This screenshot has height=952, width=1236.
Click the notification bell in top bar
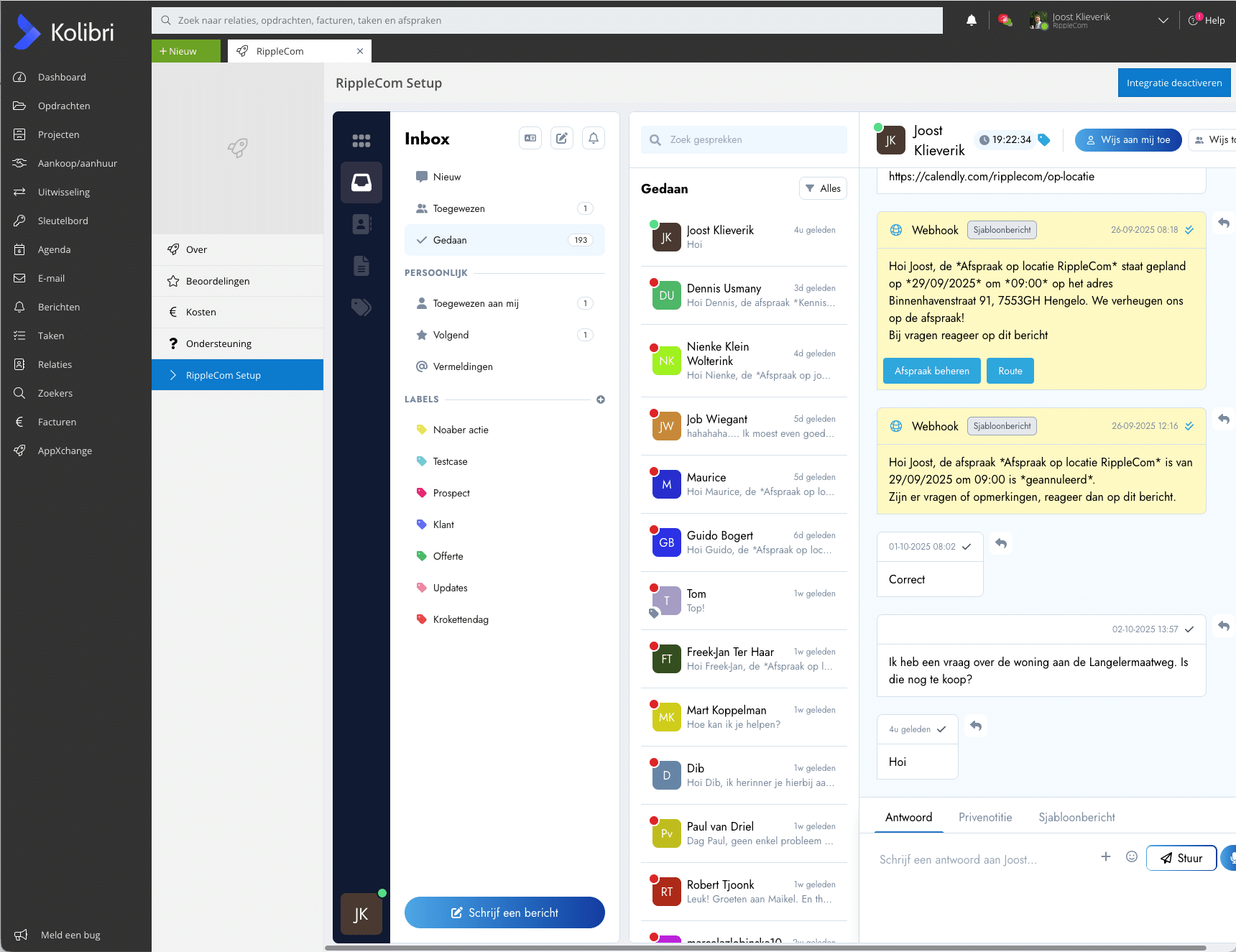(x=971, y=20)
